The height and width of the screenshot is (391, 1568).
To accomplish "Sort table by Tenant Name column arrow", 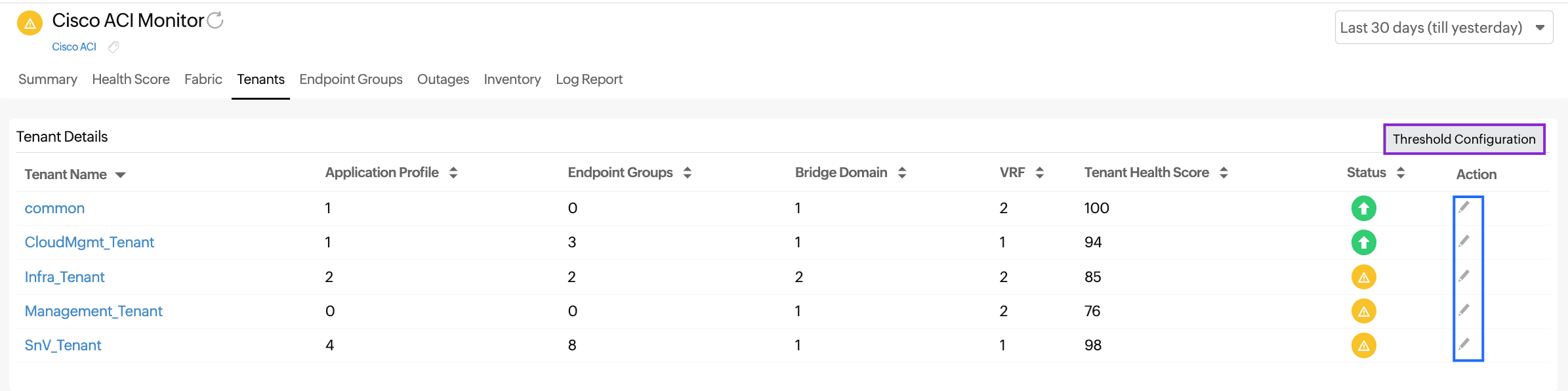I will point(120,175).
